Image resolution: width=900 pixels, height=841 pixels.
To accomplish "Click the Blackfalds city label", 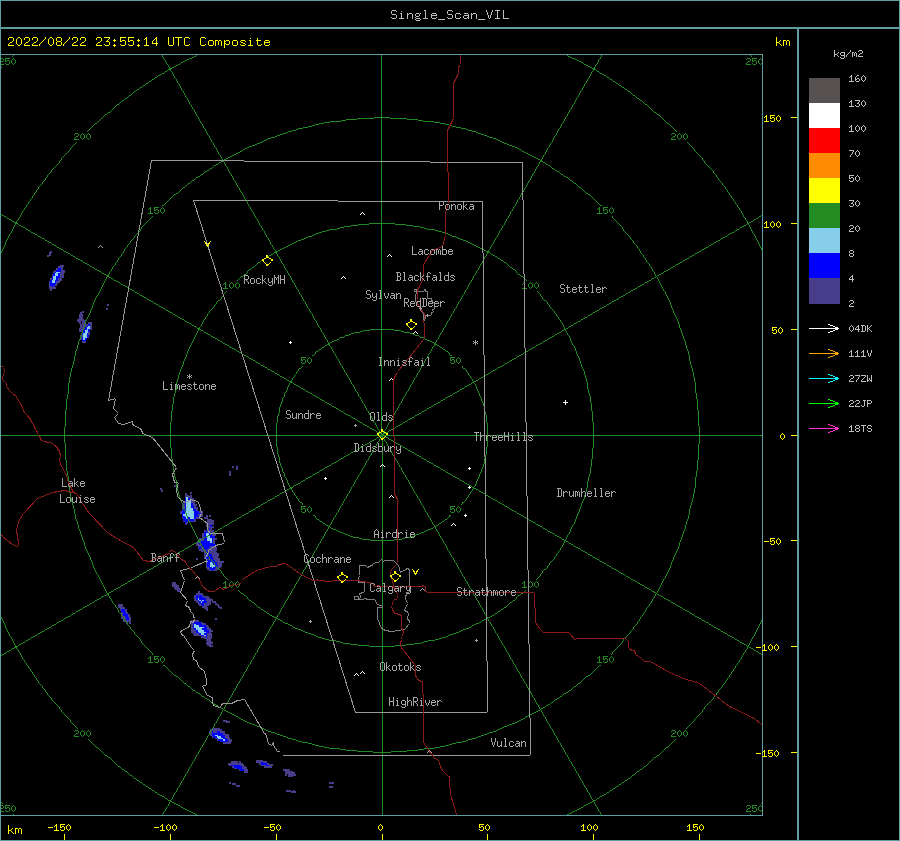I will click(425, 277).
